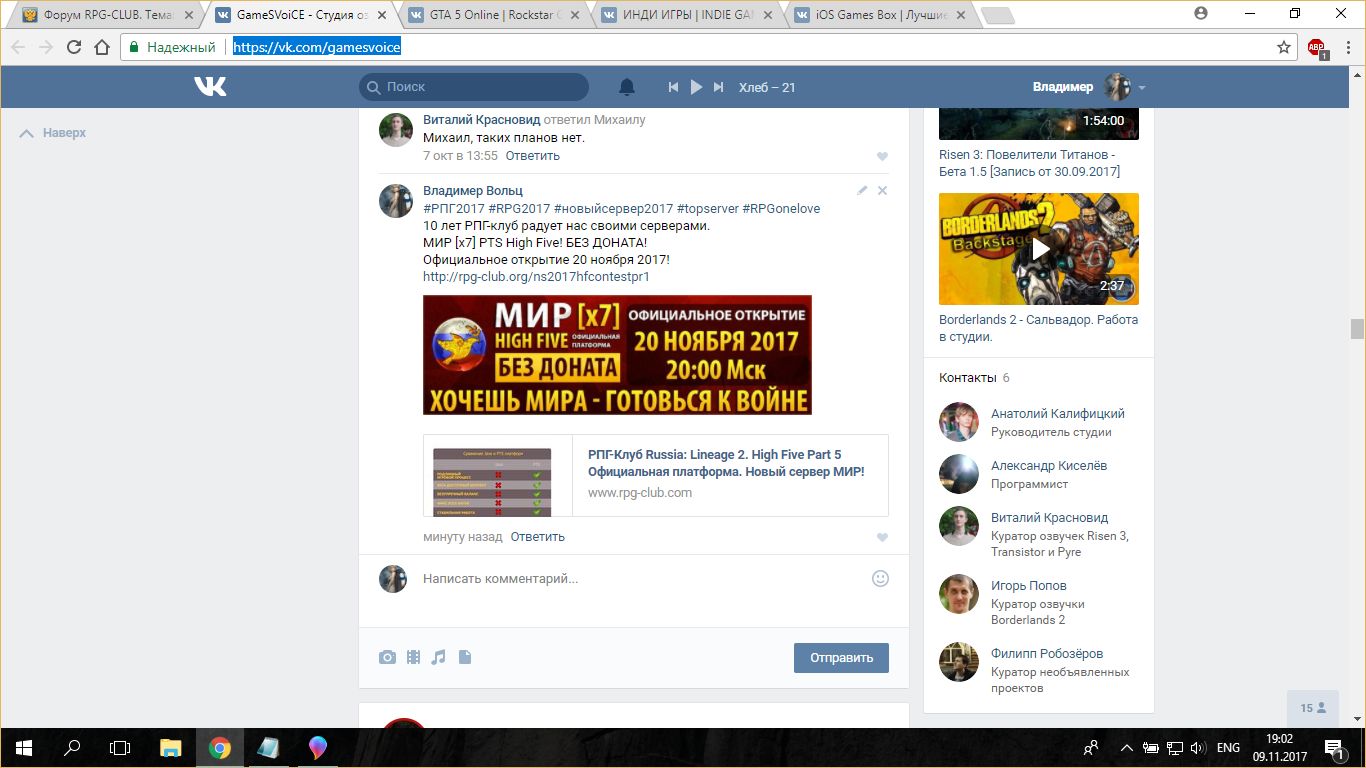Play previous track in header player

(674, 87)
